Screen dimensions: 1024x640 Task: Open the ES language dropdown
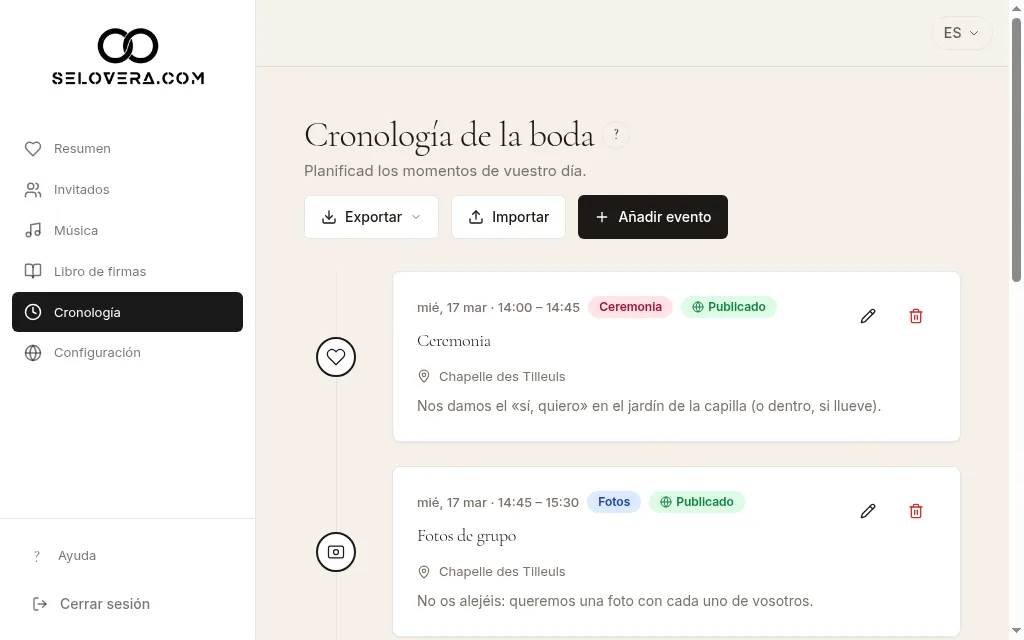961,33
